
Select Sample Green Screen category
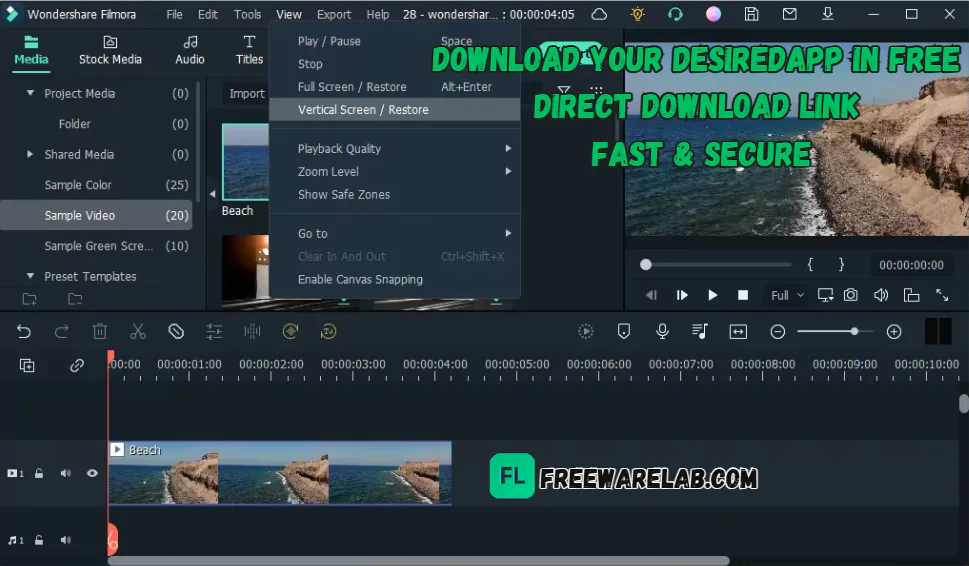tap(96, 246)
